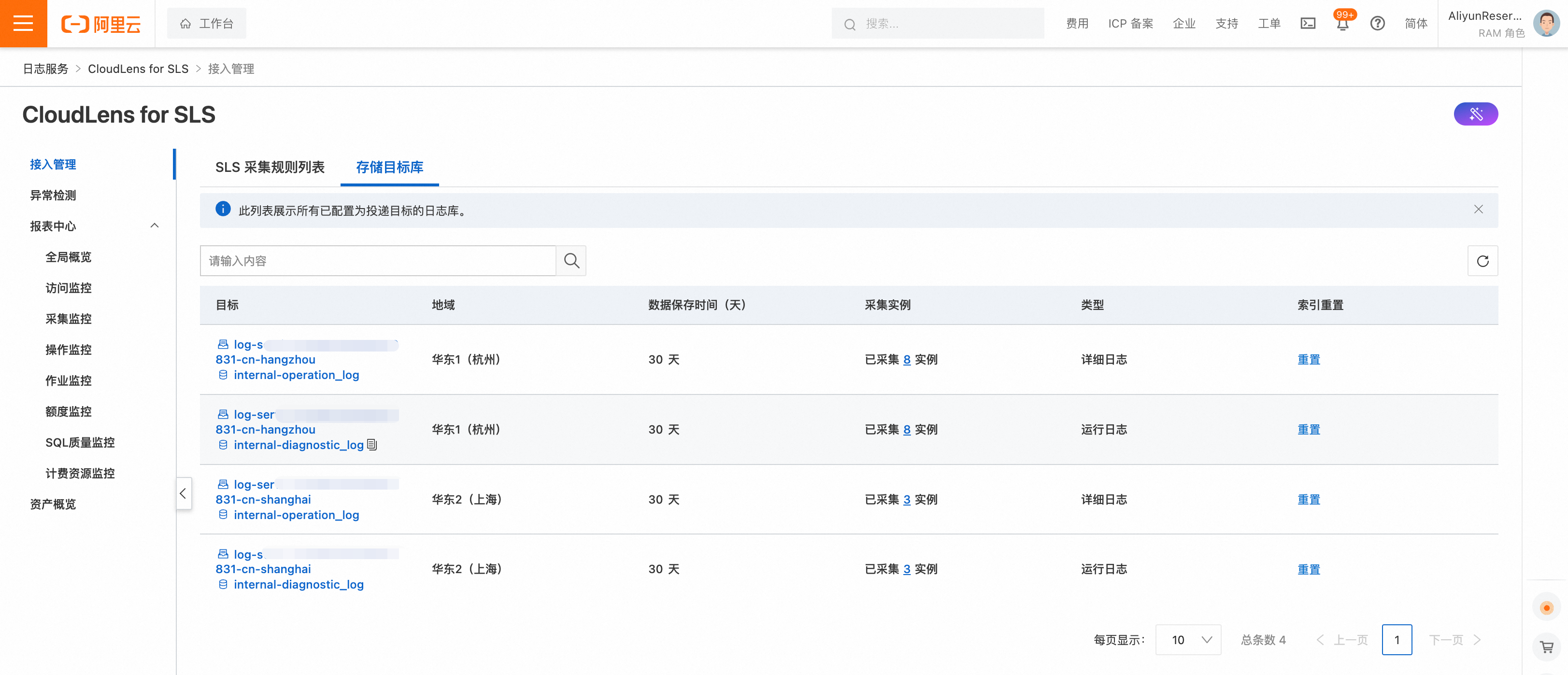Click the 采集实例 column header

coord(887,305)
